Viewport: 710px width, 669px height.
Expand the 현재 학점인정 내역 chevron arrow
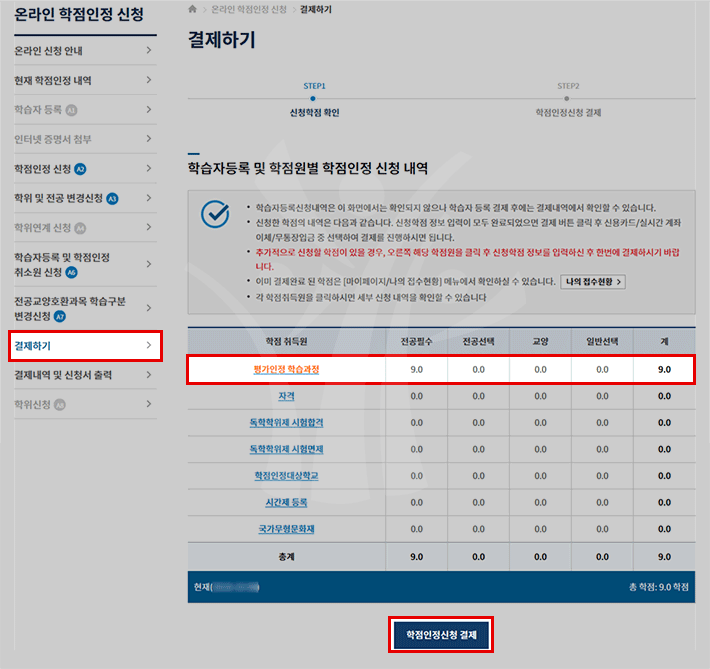coord(148,80)
